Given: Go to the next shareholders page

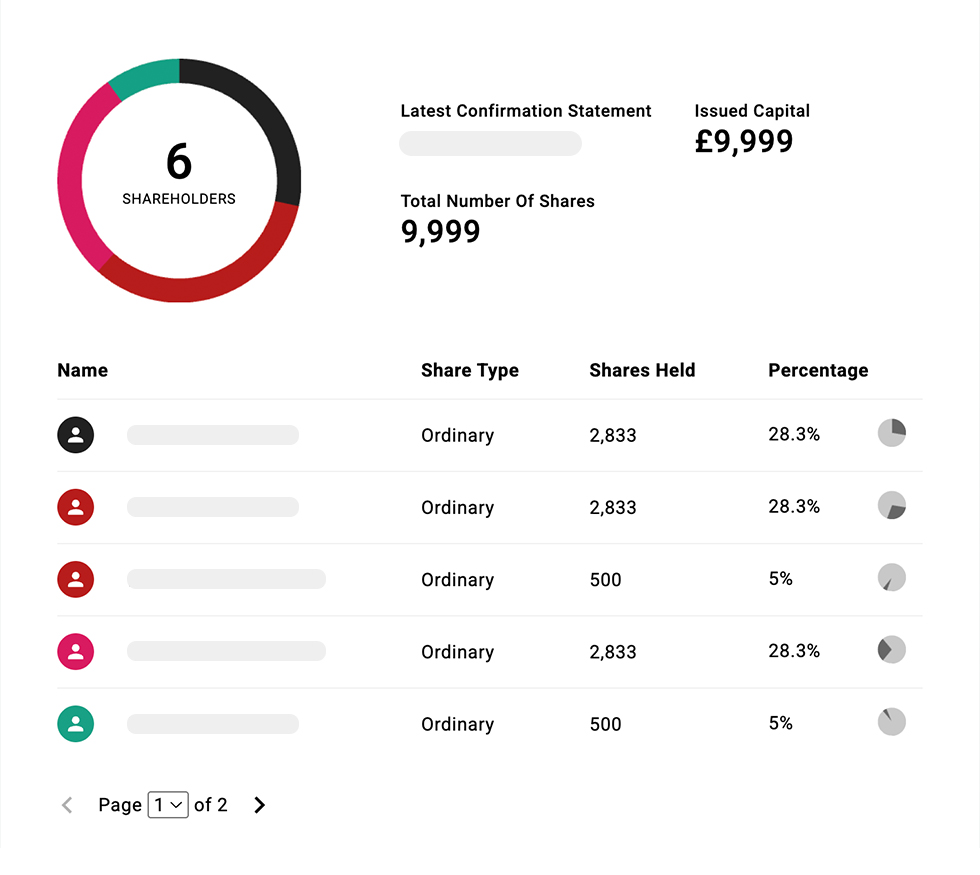Looking at the screenshot, I should pos(260,805).
